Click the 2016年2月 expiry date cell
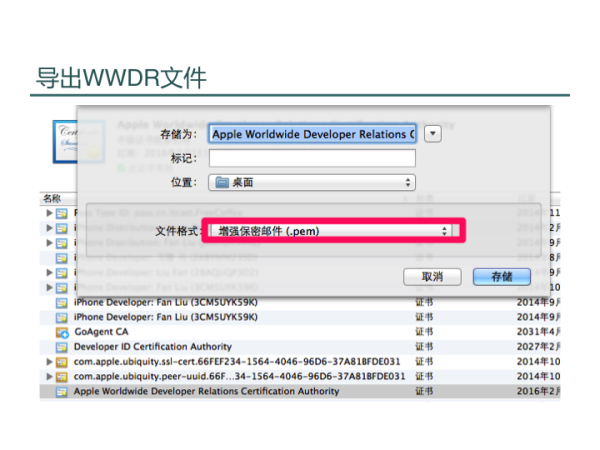 [538, 391]
